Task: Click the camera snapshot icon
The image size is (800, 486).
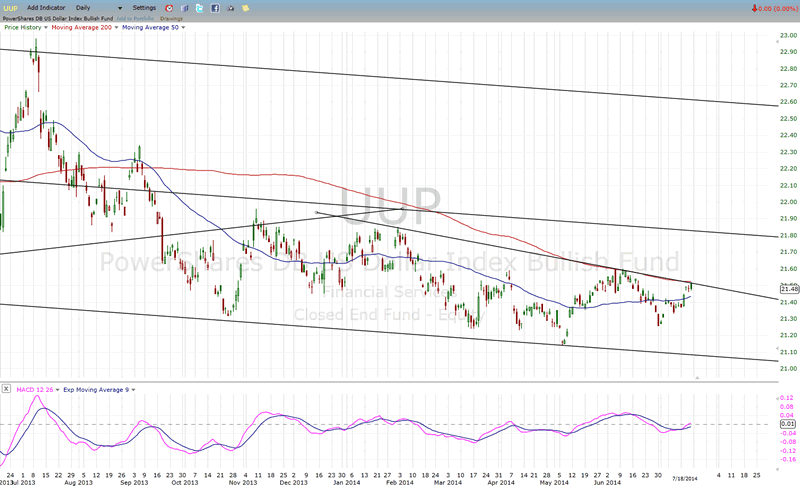Action: (230, 8)
